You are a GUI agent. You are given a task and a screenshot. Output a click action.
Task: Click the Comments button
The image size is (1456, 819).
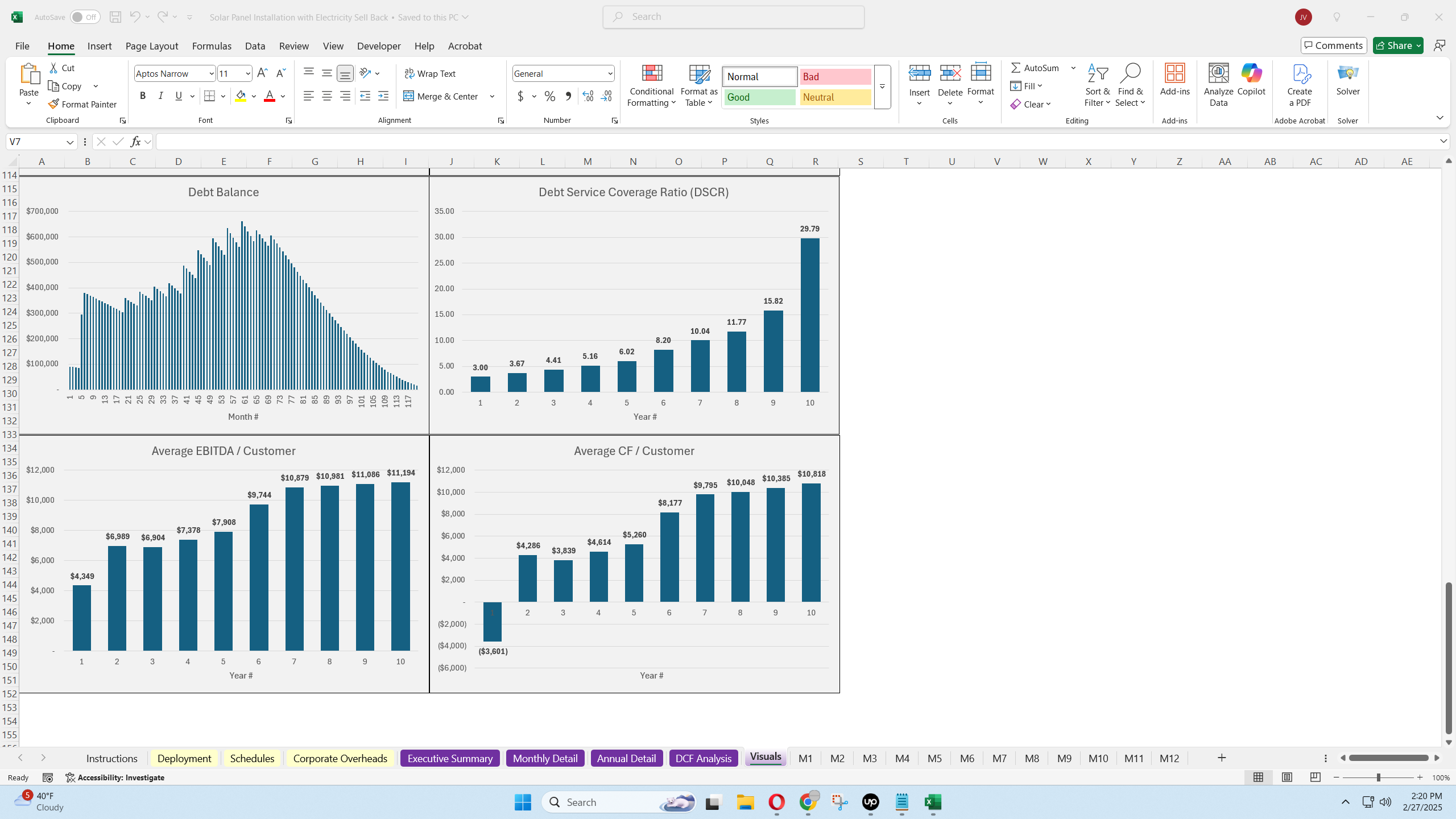tap(1334, 45)
